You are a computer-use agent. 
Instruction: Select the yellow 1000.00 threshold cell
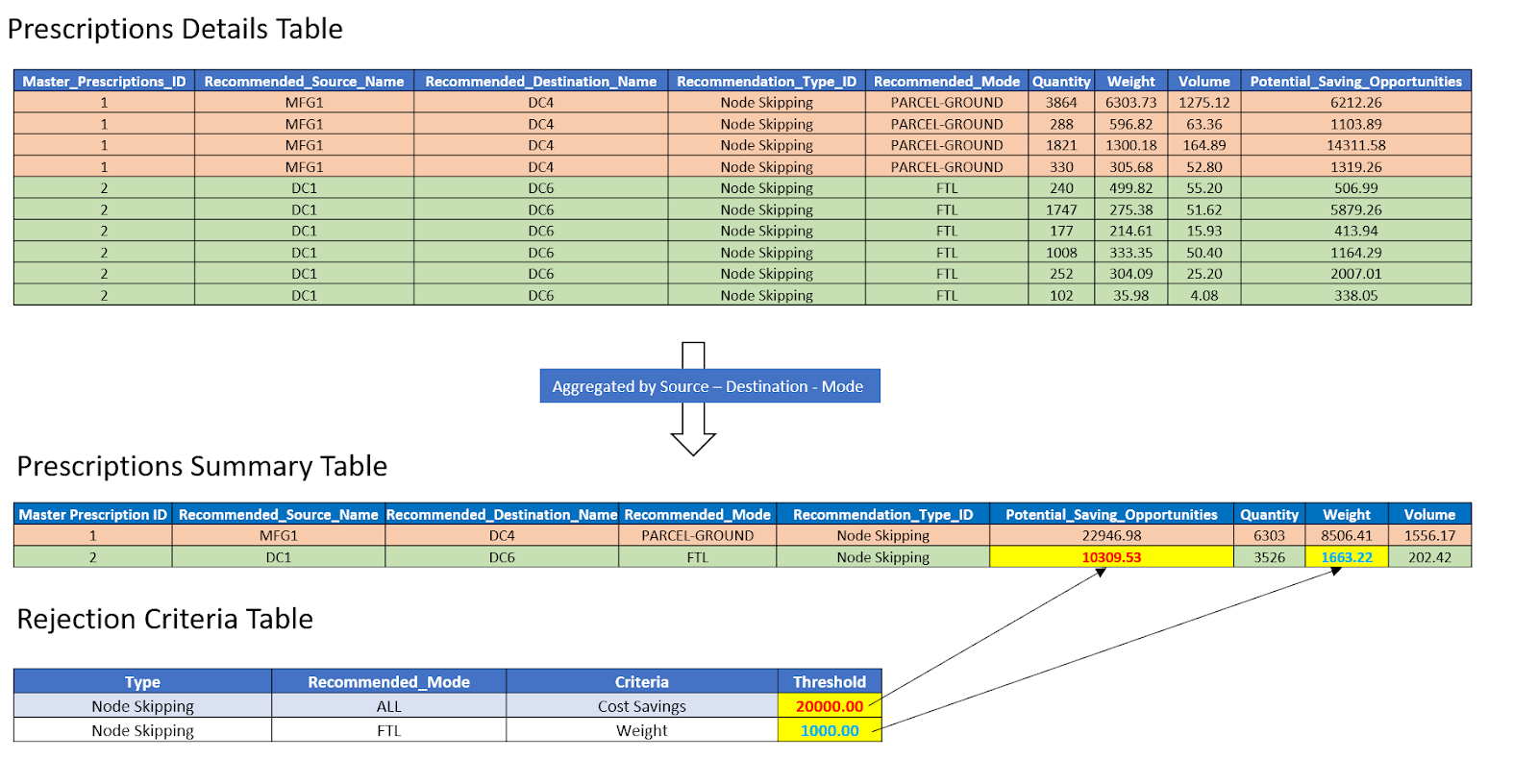point(829,730)
